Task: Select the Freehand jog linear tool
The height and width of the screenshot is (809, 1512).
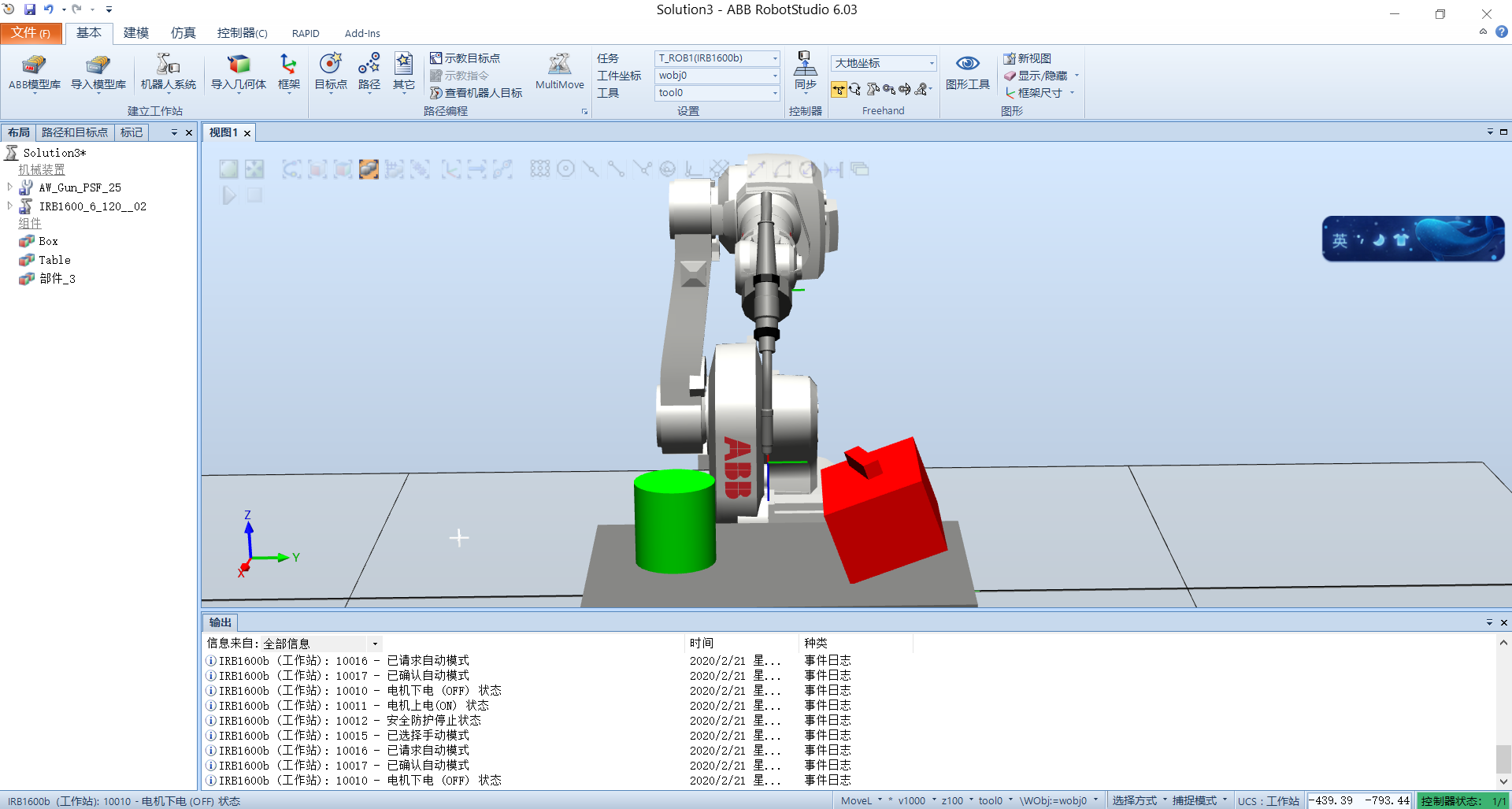Action: click(x=889, y=89)
